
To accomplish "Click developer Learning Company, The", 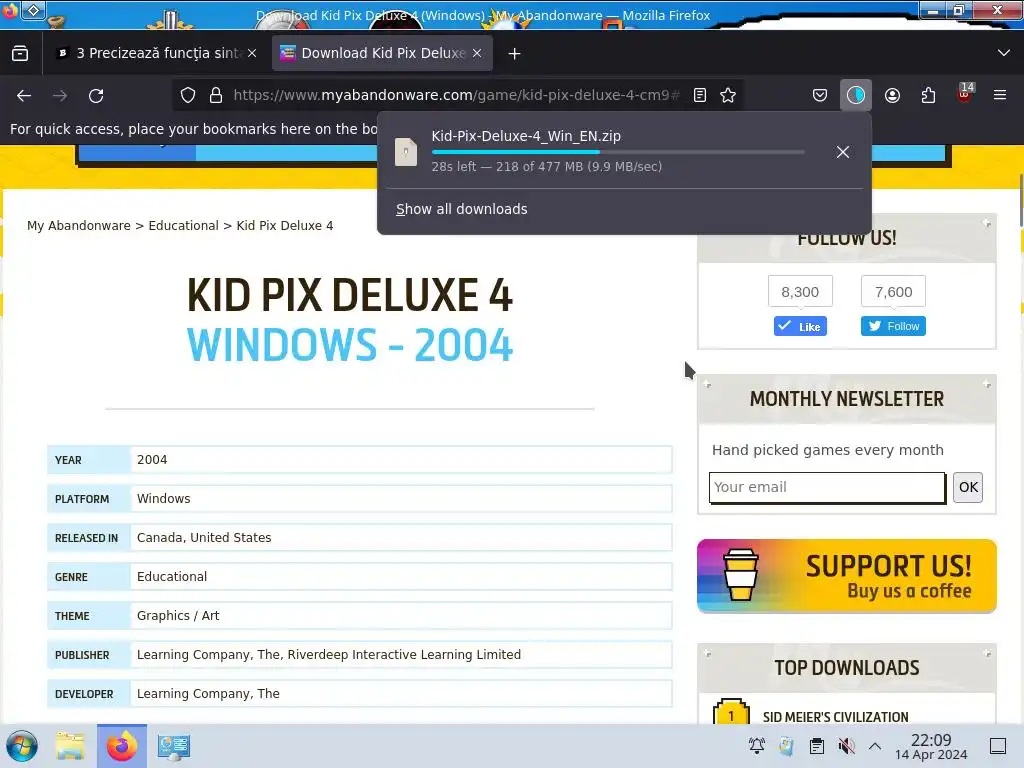I will [x=208, y=694].
